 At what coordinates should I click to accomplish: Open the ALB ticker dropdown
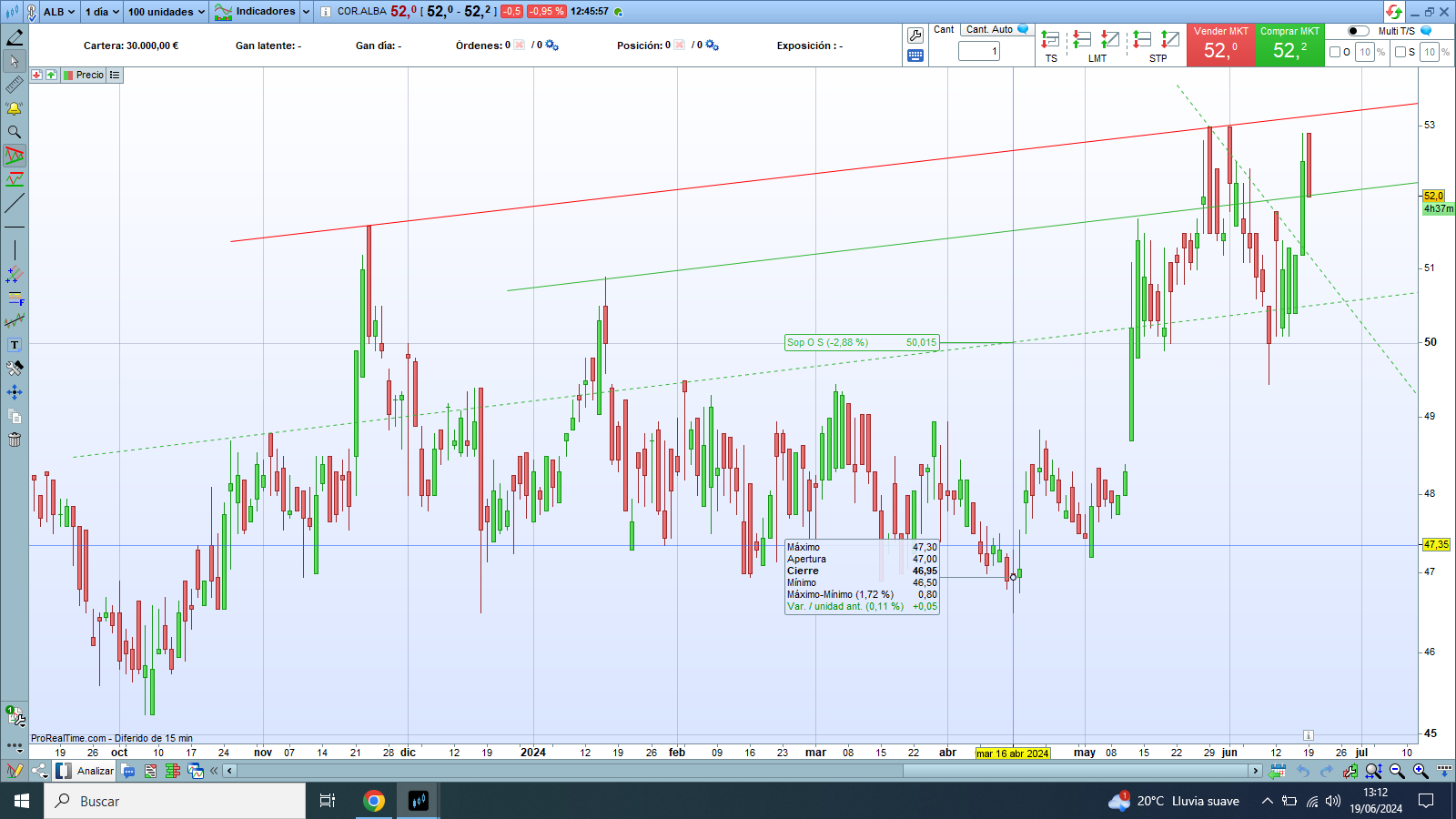coord(59,12)
